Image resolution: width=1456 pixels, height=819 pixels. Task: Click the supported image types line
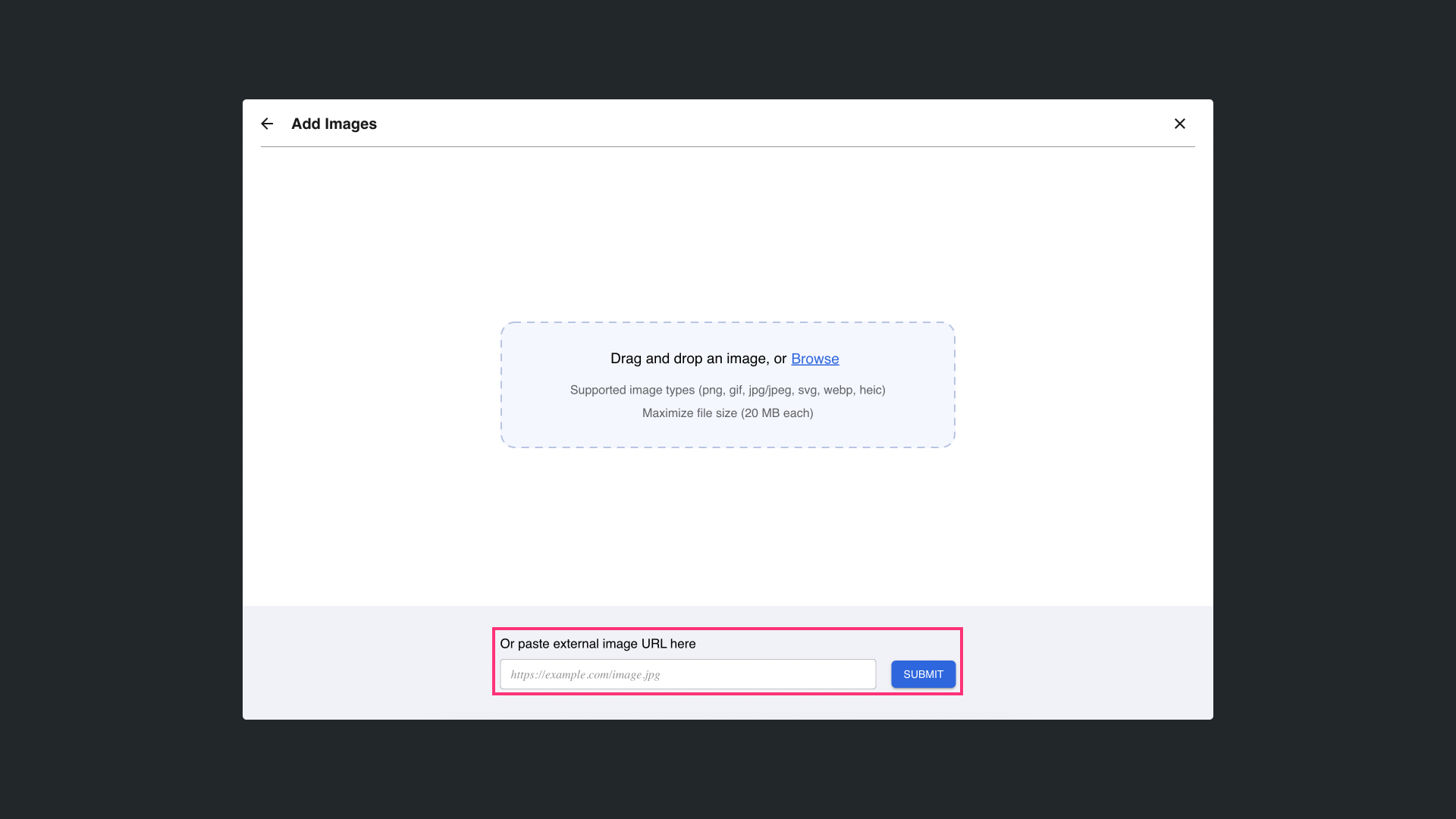point(726,390)
